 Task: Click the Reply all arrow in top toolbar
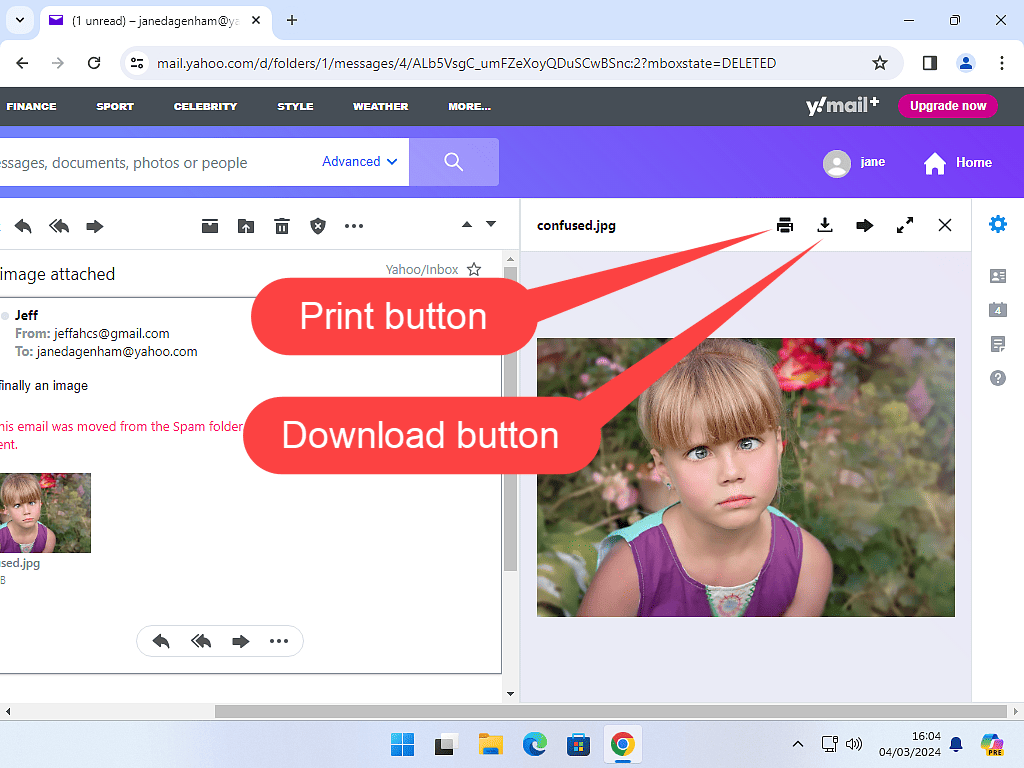coord(59,226)
